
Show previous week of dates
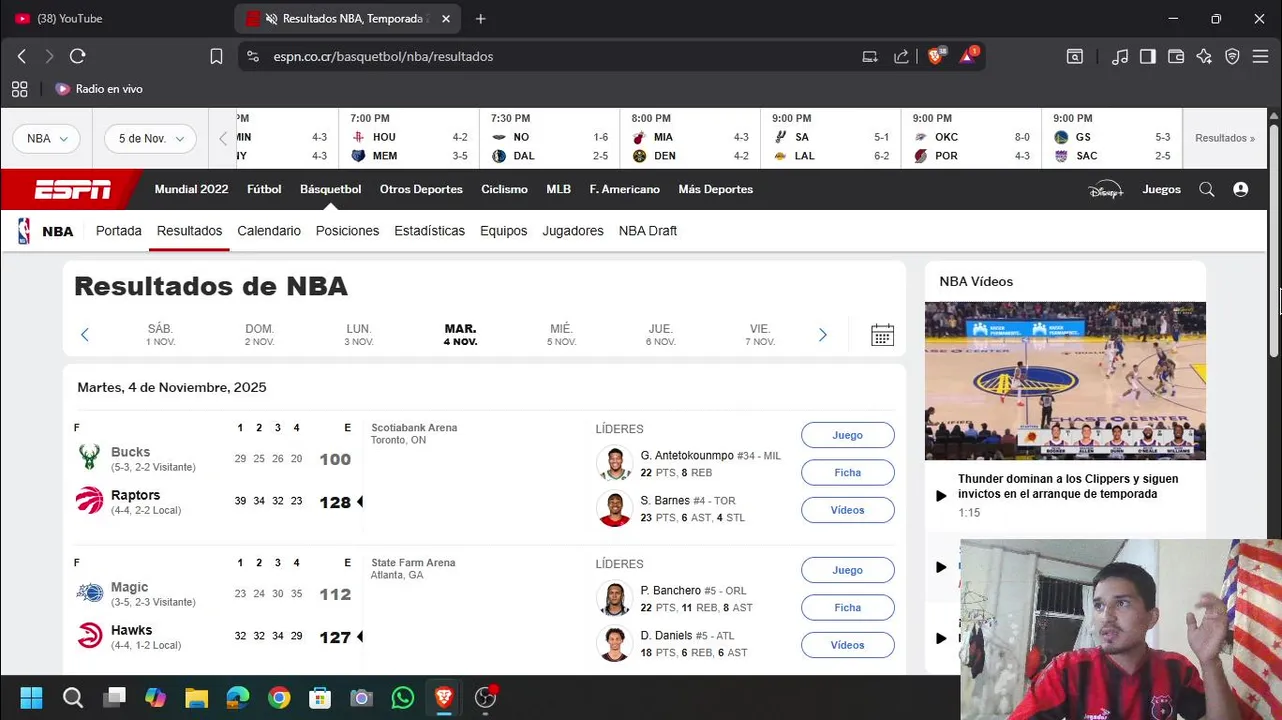click(85, 335)
